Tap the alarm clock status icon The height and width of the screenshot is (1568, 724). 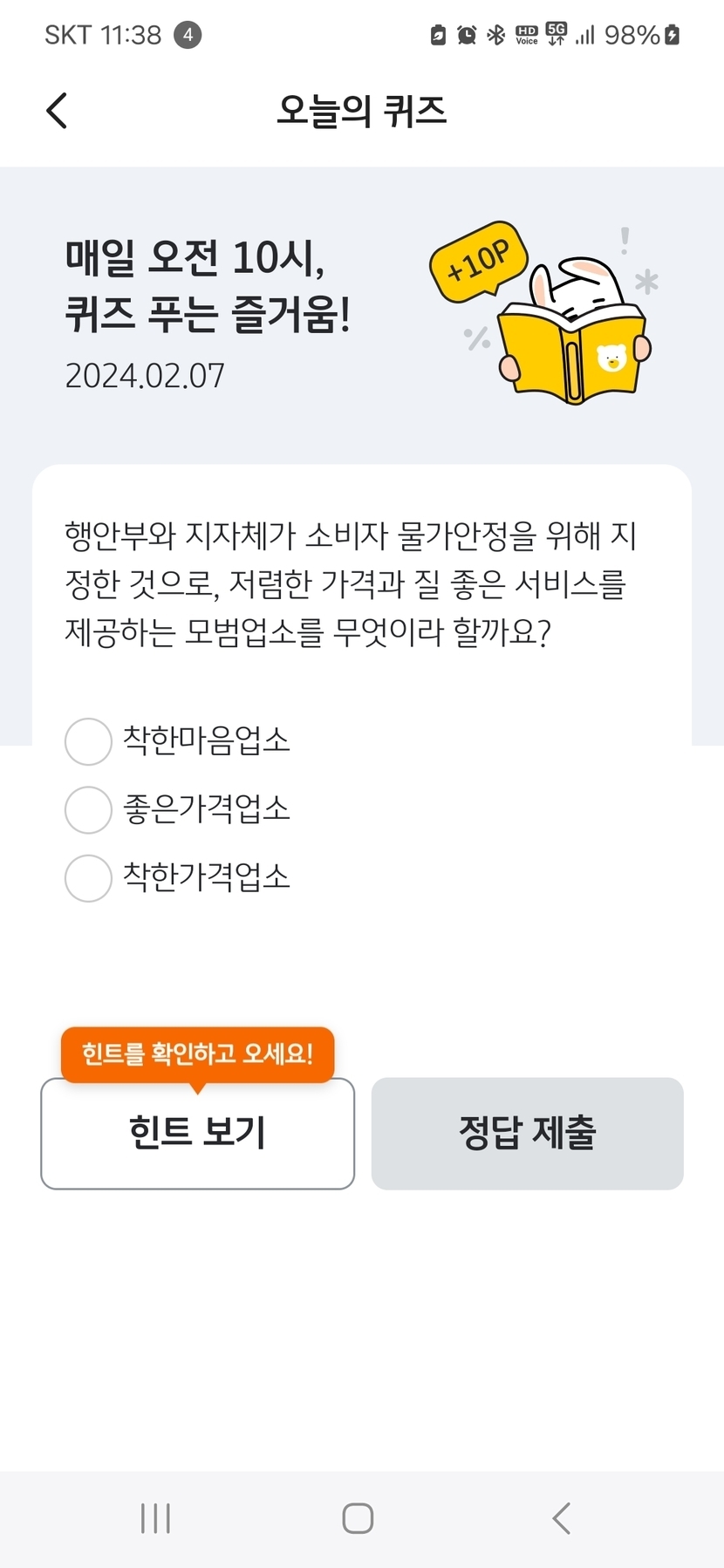pos(467,35)
